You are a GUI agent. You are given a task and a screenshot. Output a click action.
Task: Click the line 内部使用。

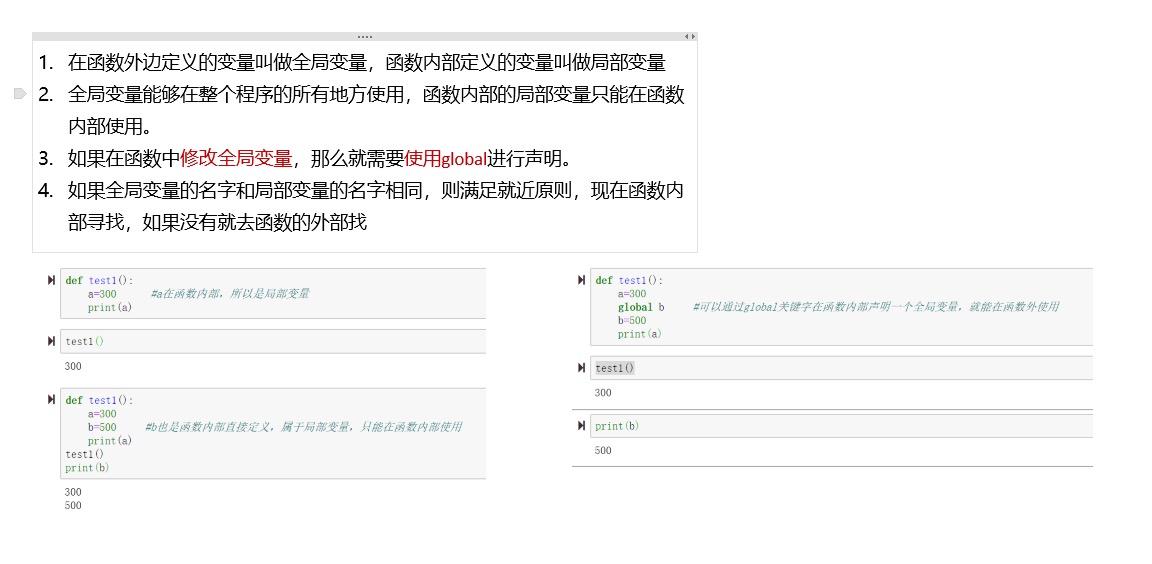pos(109,126)
